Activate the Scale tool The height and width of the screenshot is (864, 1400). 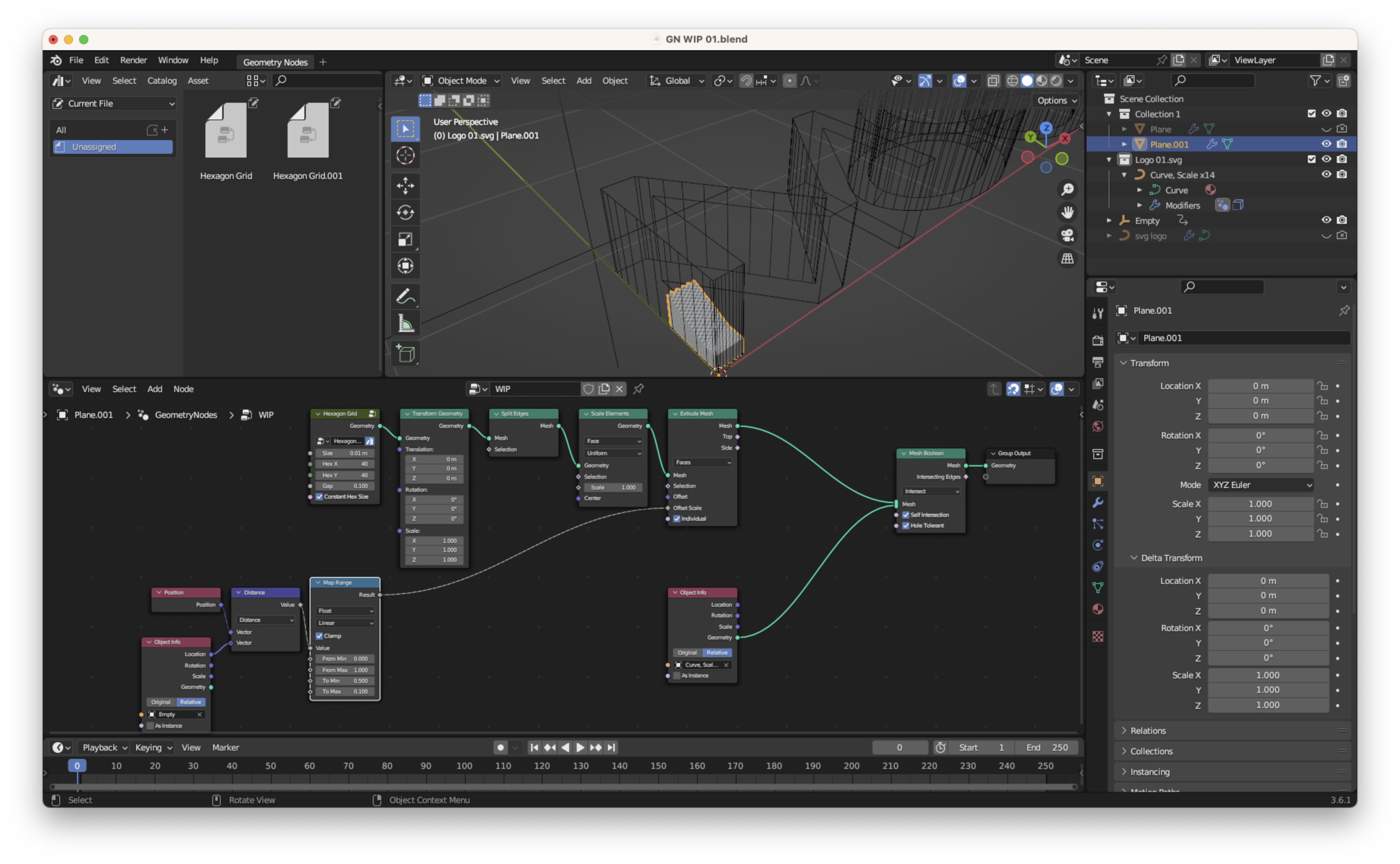point(406,239)
